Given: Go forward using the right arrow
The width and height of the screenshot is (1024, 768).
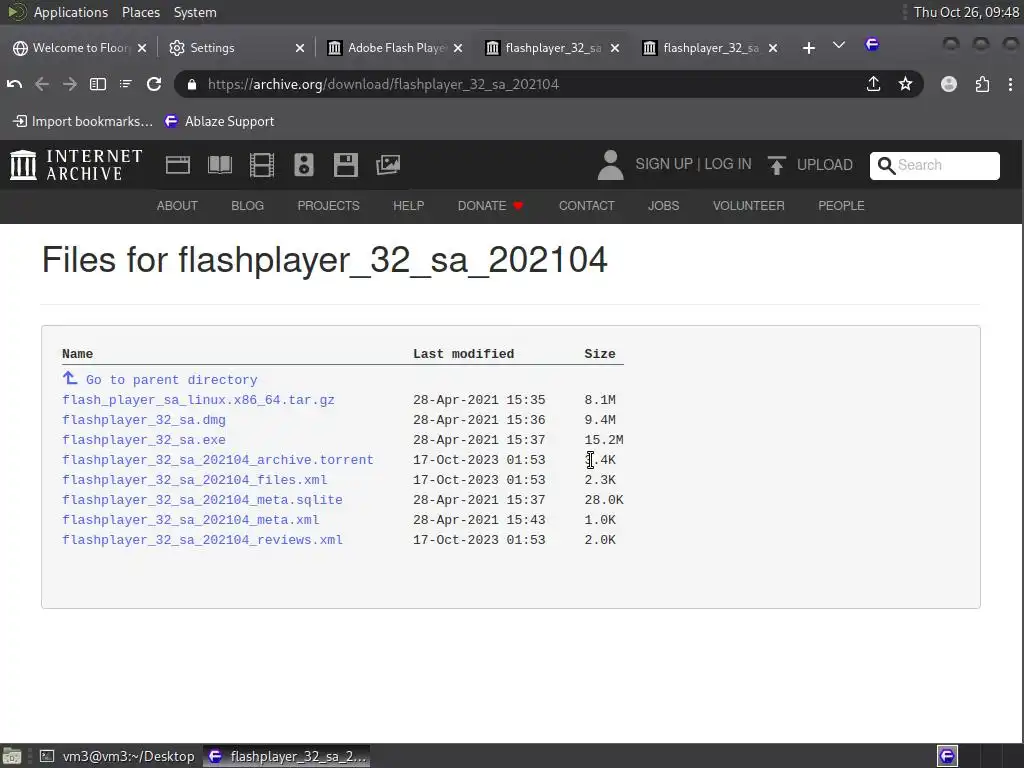Looking at the screenshot, I should 69,84.
